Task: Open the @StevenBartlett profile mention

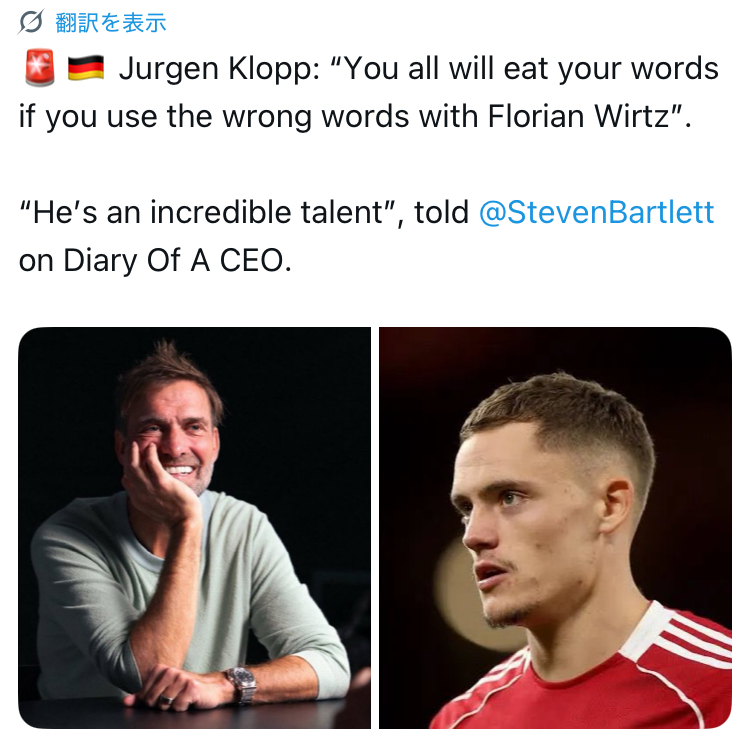Action: click(x=596, y=212)
